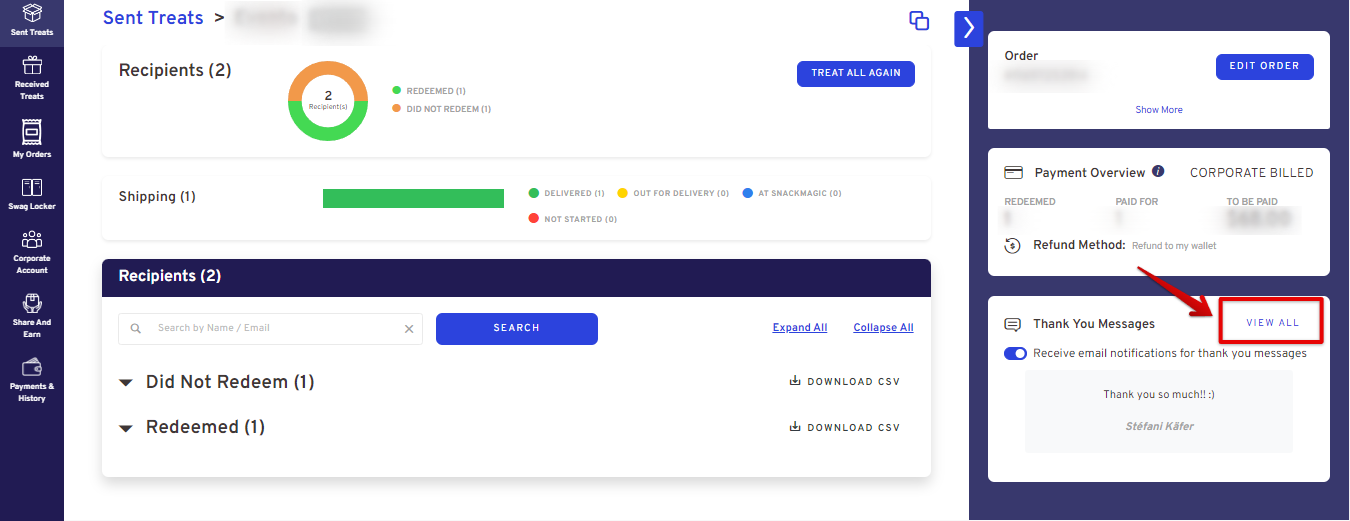The image size is (1350, 521).
Task: Focus the Search by Name / Email field
Action: pos(275,329)
